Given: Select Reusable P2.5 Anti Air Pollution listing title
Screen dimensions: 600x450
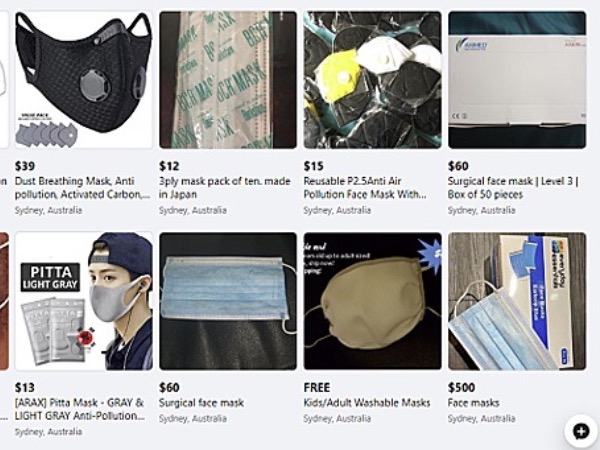Looking at the screenshot, I should pos(365,188).
